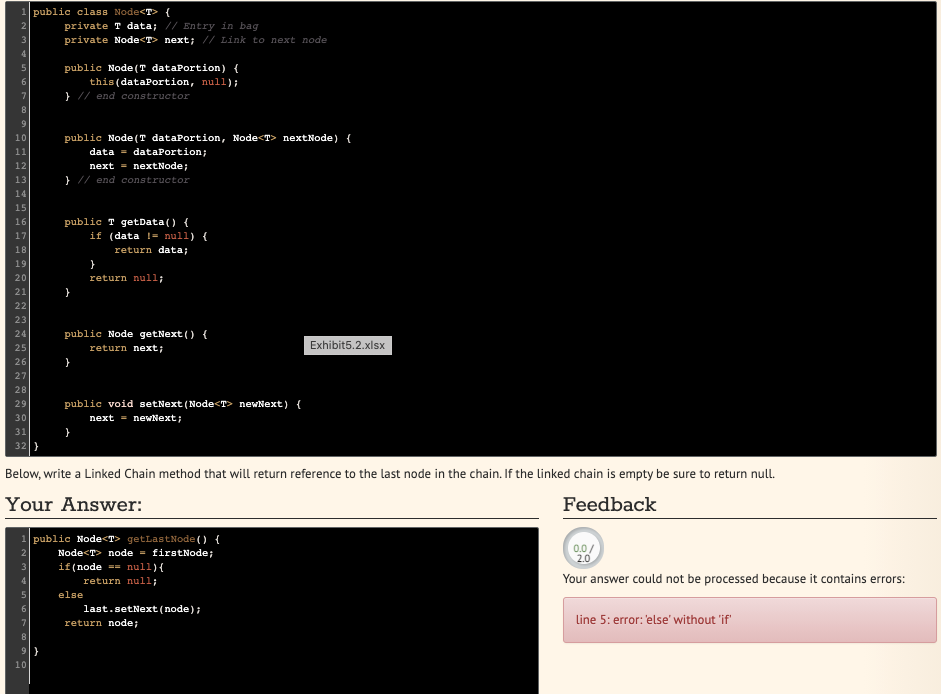941x694 pixels.
Task: Select the score circle showing 0.0/2.0
Action: click(x=582, y=548)
